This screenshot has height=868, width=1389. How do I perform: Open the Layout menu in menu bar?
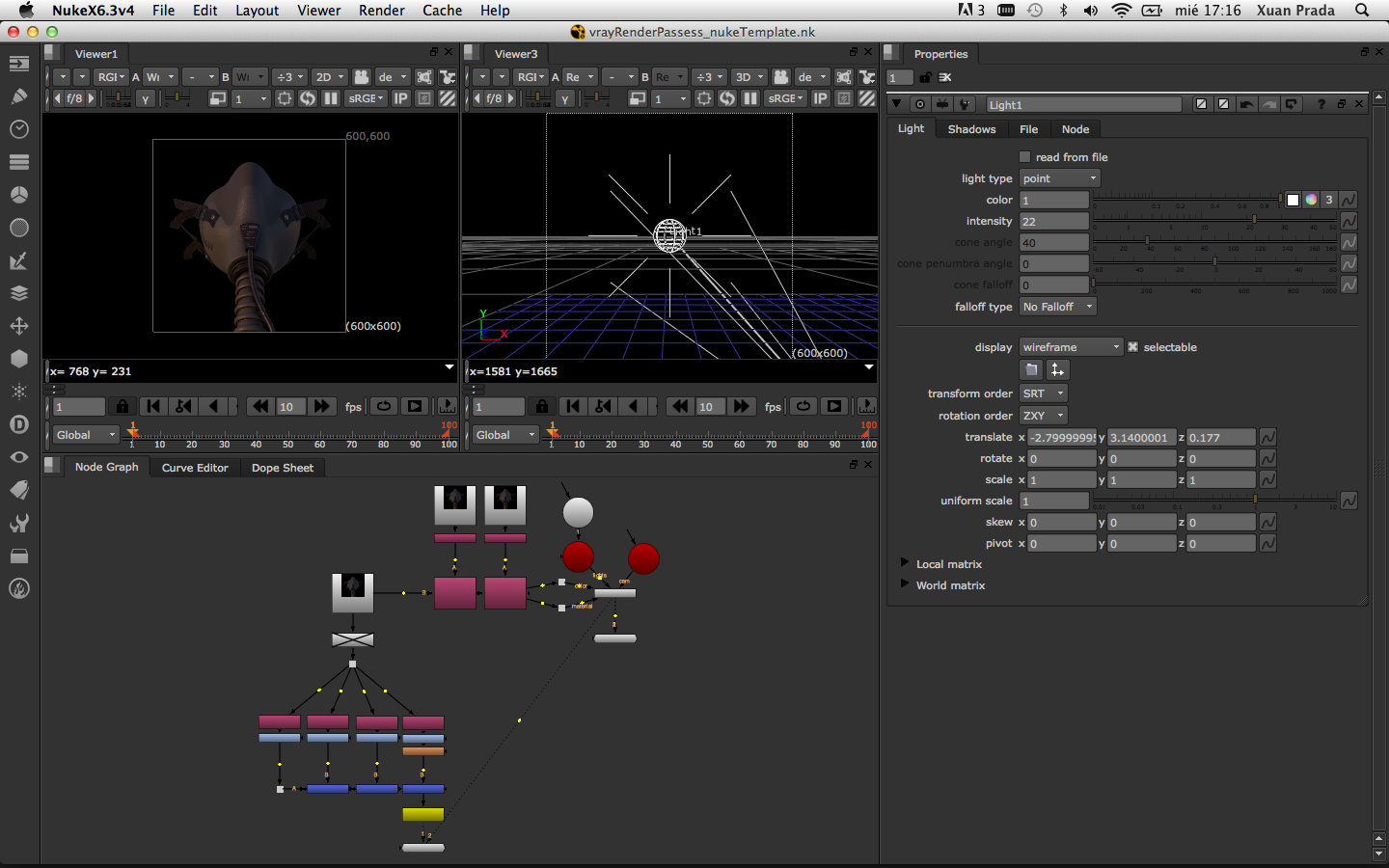(258, 11)
